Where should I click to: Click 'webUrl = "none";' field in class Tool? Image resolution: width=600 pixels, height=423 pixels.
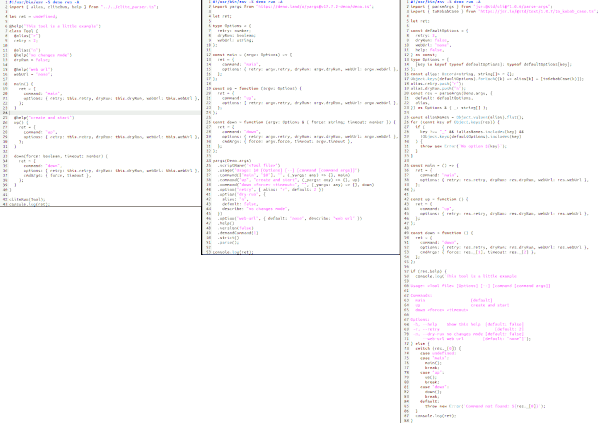tap(33, 74)
